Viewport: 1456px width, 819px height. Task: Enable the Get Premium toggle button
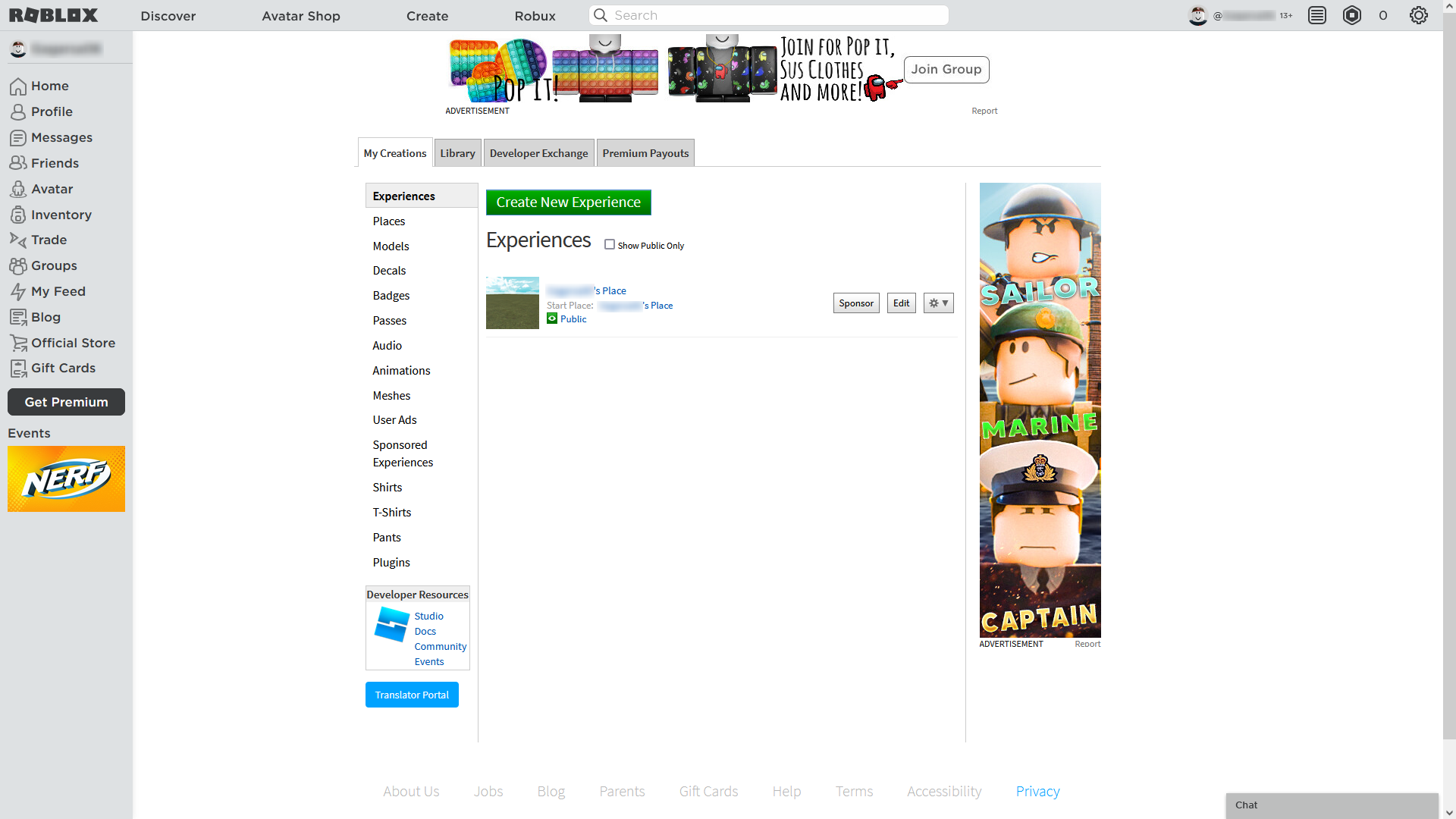[x=66, y=402]
